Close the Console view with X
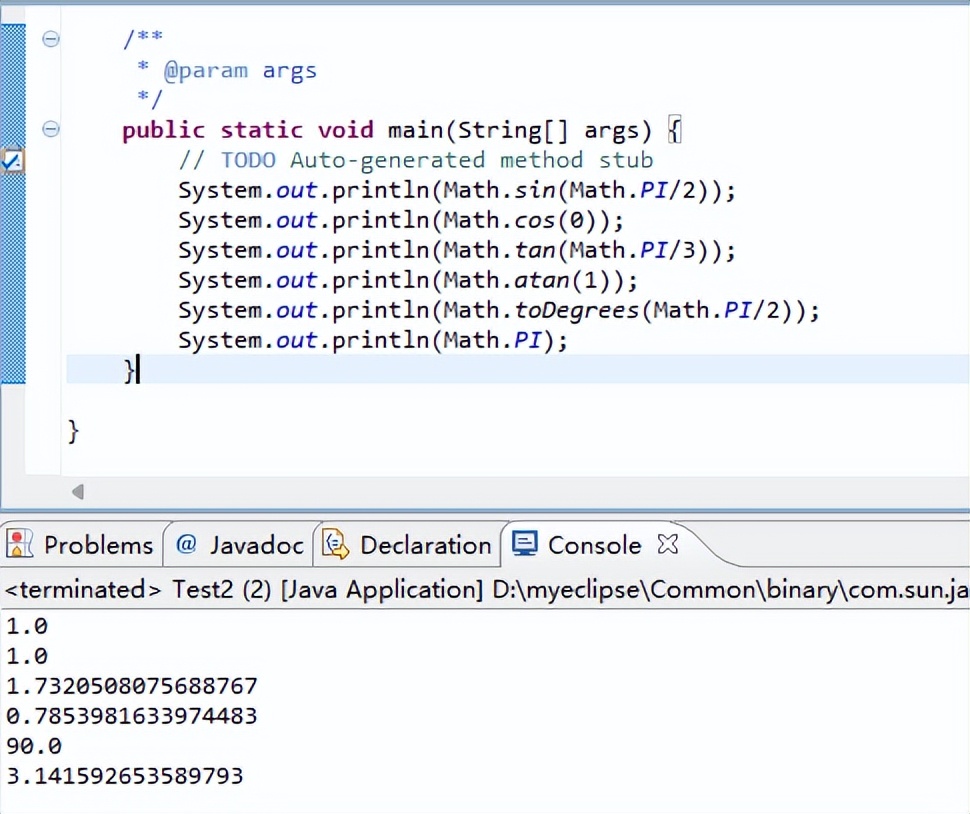Viewport: 970px width, 814px height. click(668, 544)
